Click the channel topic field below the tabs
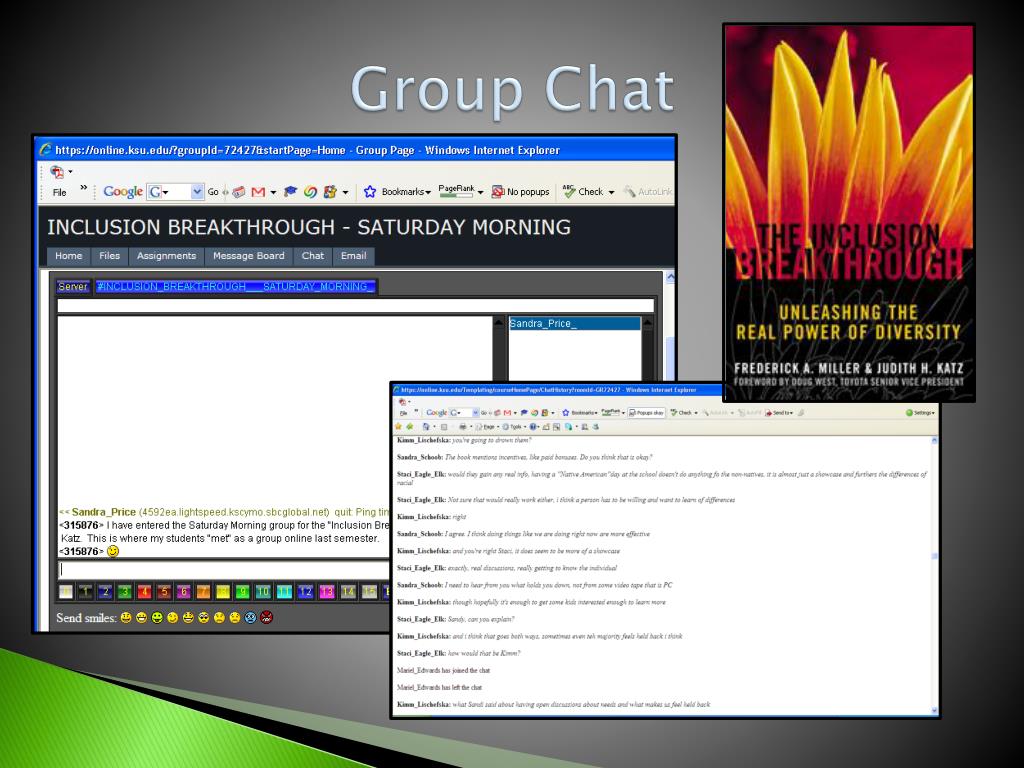This screenshot has width=1024, height=768. (355, 306)
